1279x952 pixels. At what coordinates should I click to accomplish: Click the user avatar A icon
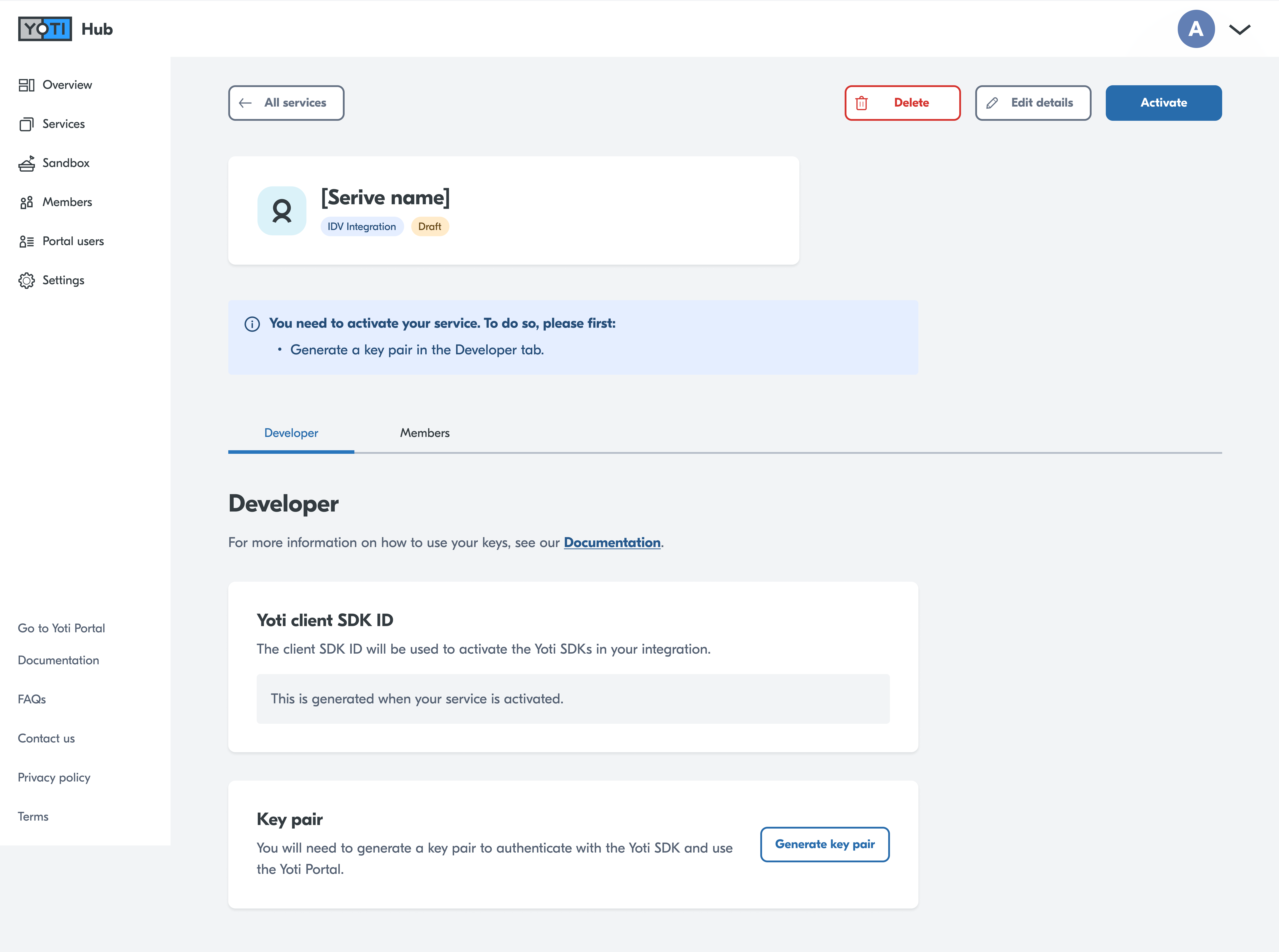coord(1196,29)
